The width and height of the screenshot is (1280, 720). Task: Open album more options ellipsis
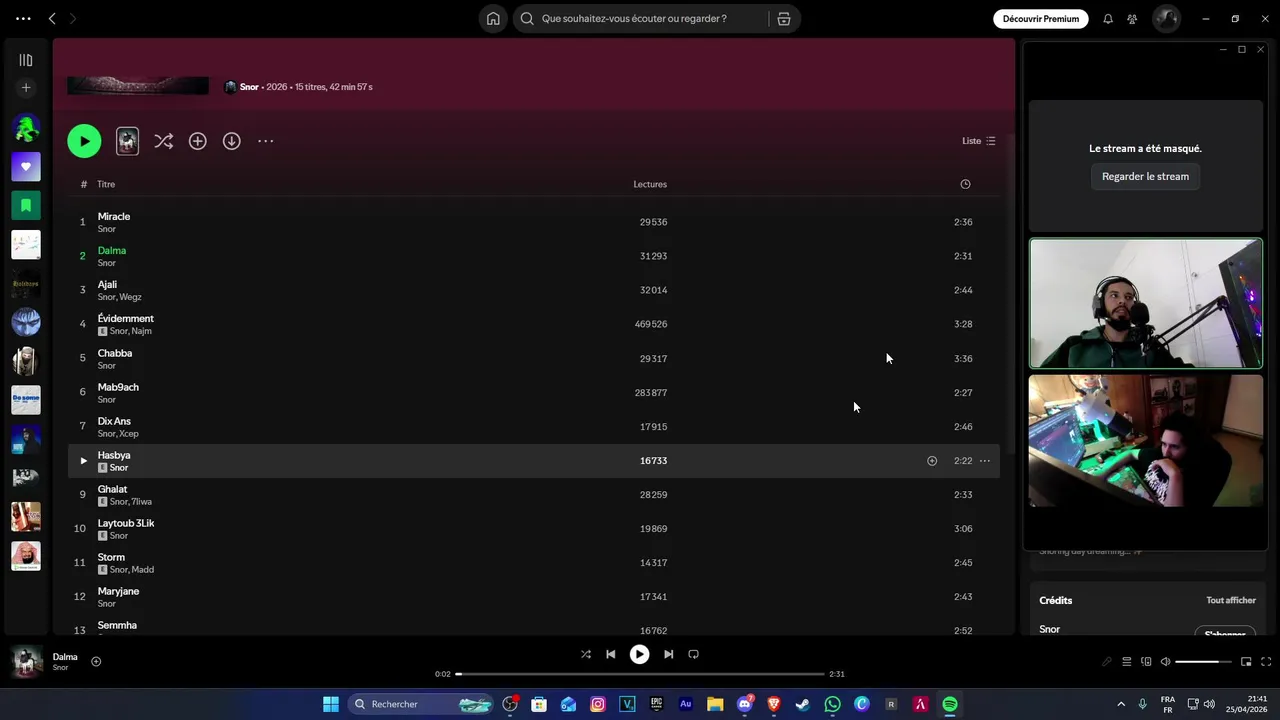click(265, 141)
